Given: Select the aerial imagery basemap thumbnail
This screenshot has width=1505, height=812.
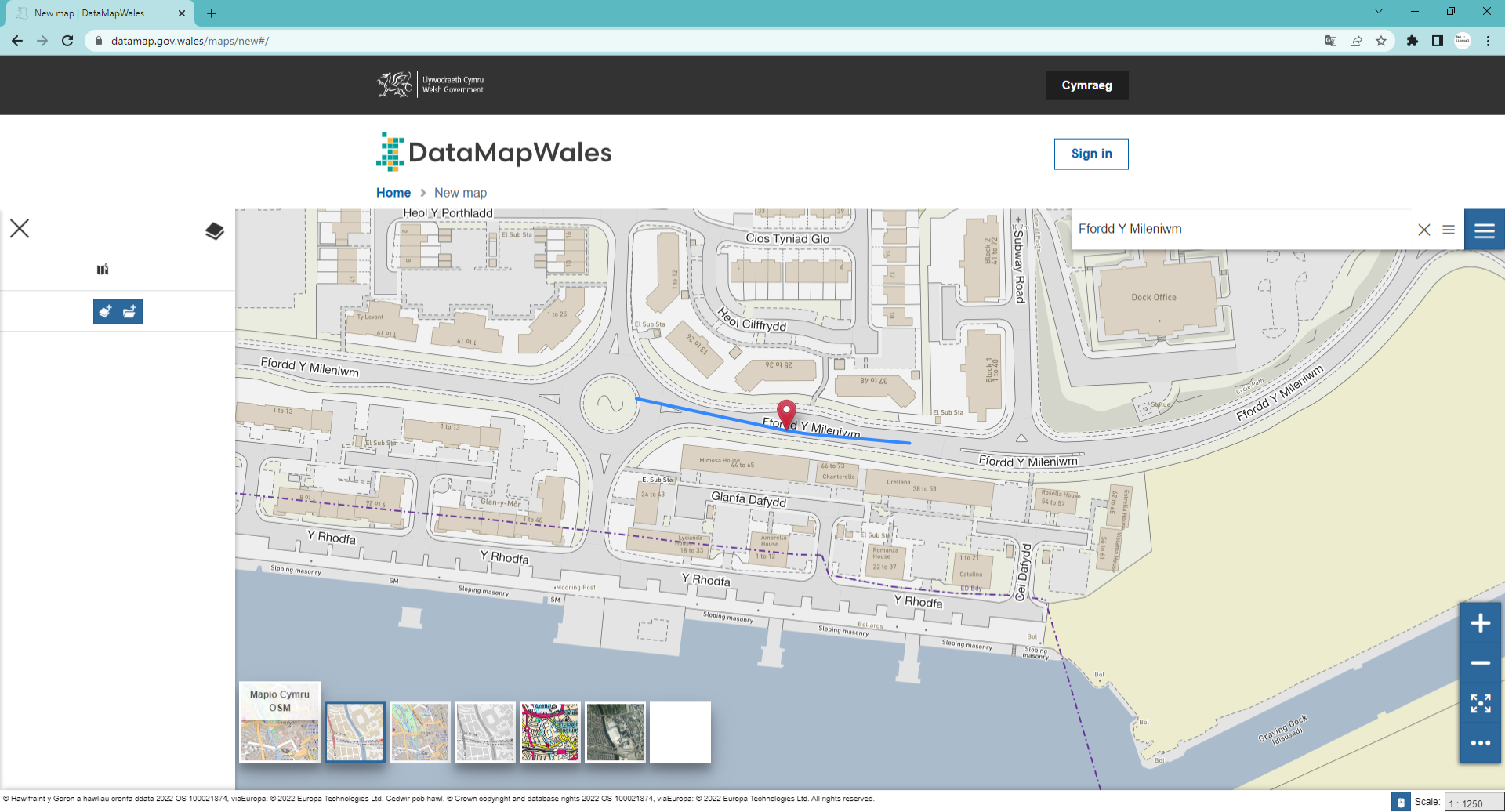Looking at the screenshot, I should point(615,732).
